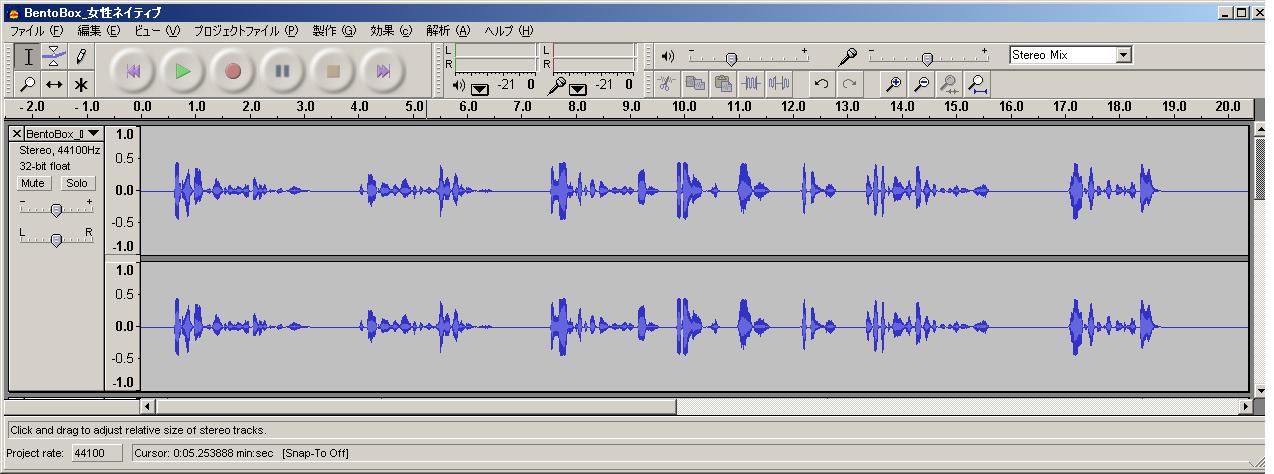Open the ヘルプ (H) menu
Viewport: 1274px width, 474px height.
(509, 31)
